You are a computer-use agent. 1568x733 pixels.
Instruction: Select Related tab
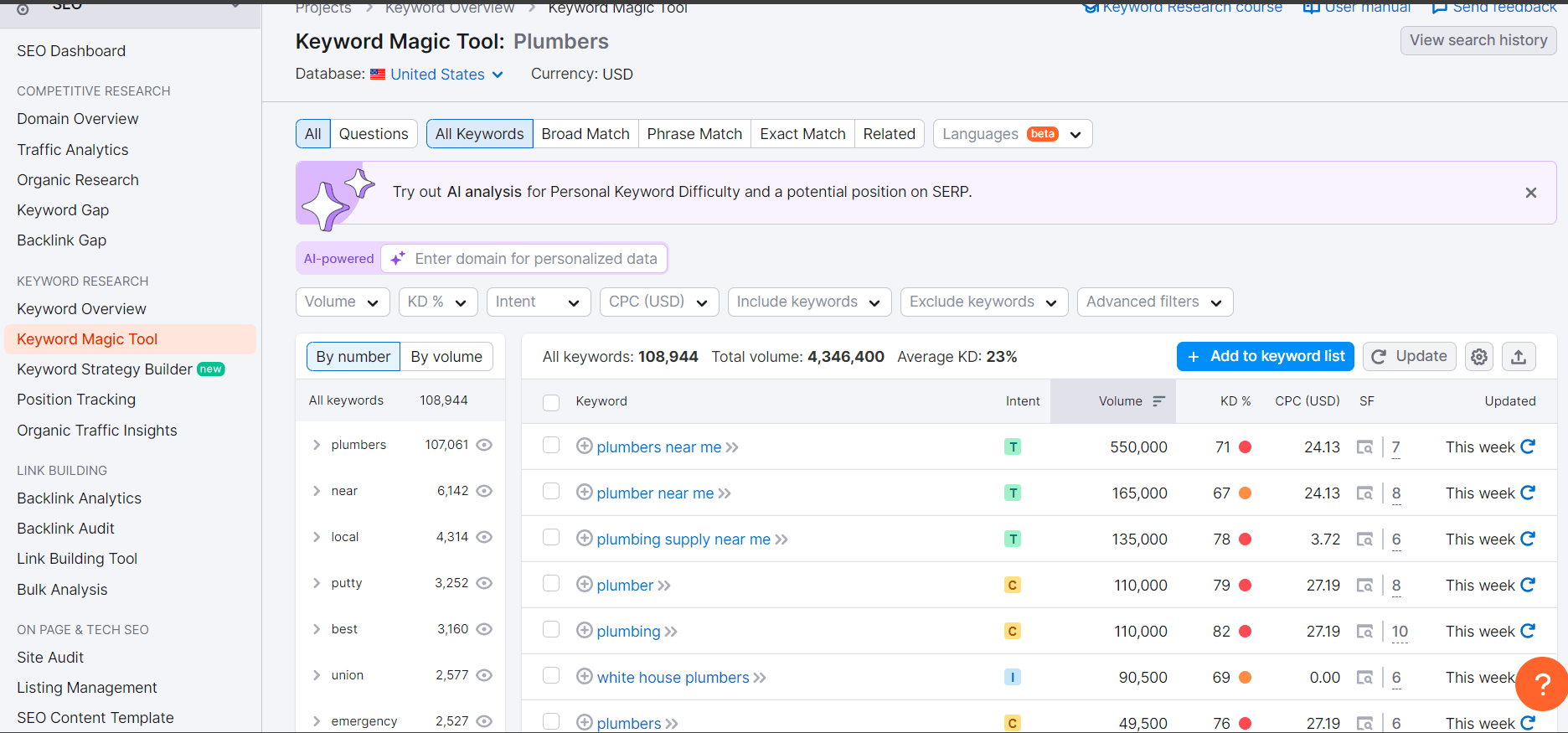pyautogui.click(x=890, y=134)
